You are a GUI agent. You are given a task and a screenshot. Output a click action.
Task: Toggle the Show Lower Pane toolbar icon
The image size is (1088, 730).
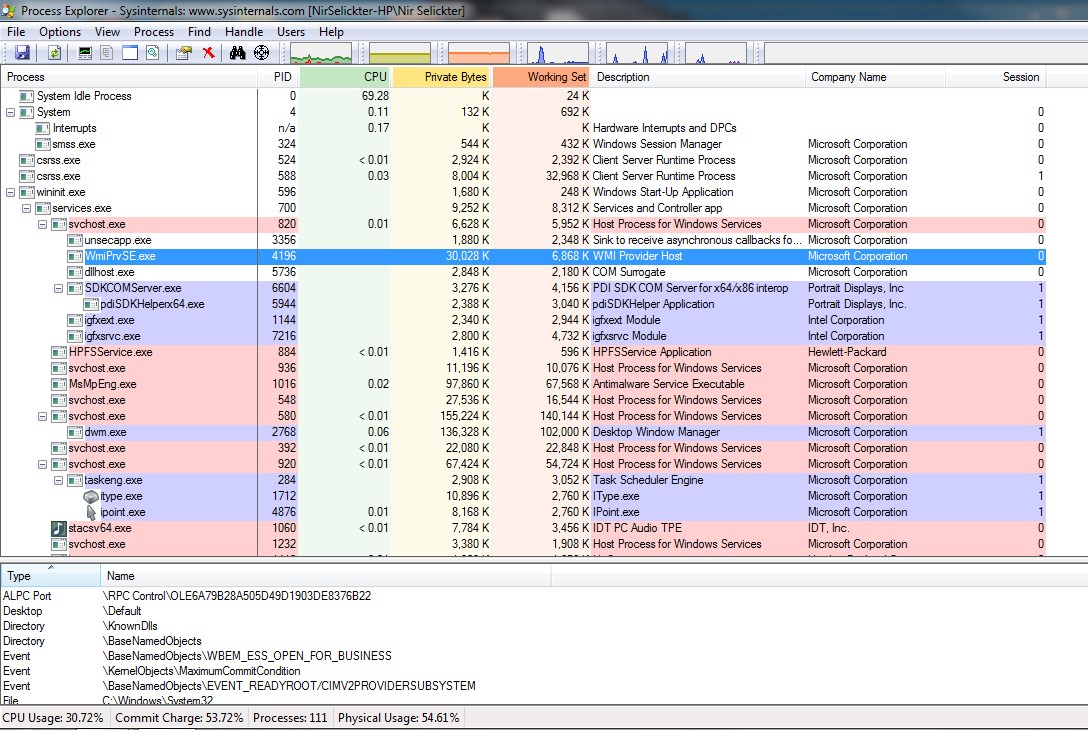(x=130, y=53)
